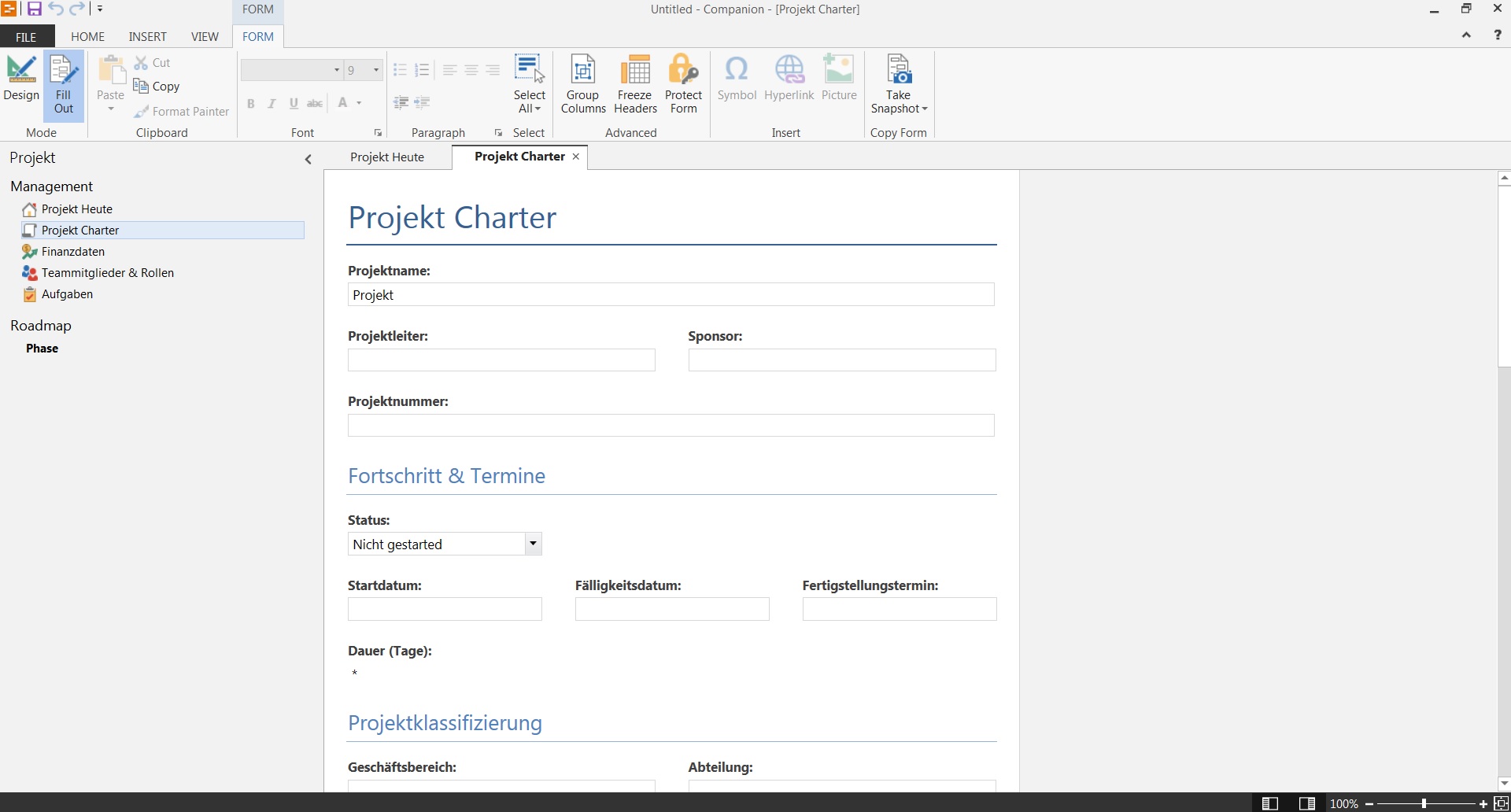Apply numbered list formatting

[422, 70]
